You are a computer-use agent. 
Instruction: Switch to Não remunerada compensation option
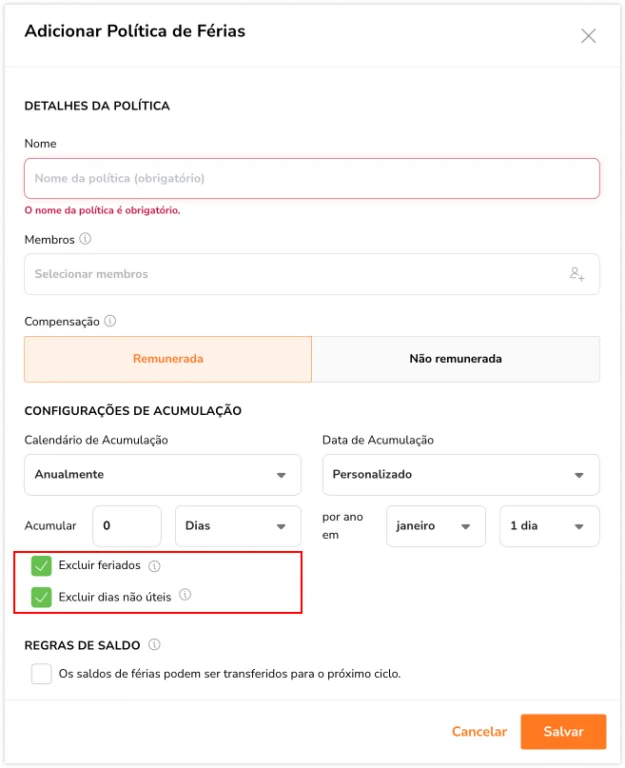click(456, 359)
